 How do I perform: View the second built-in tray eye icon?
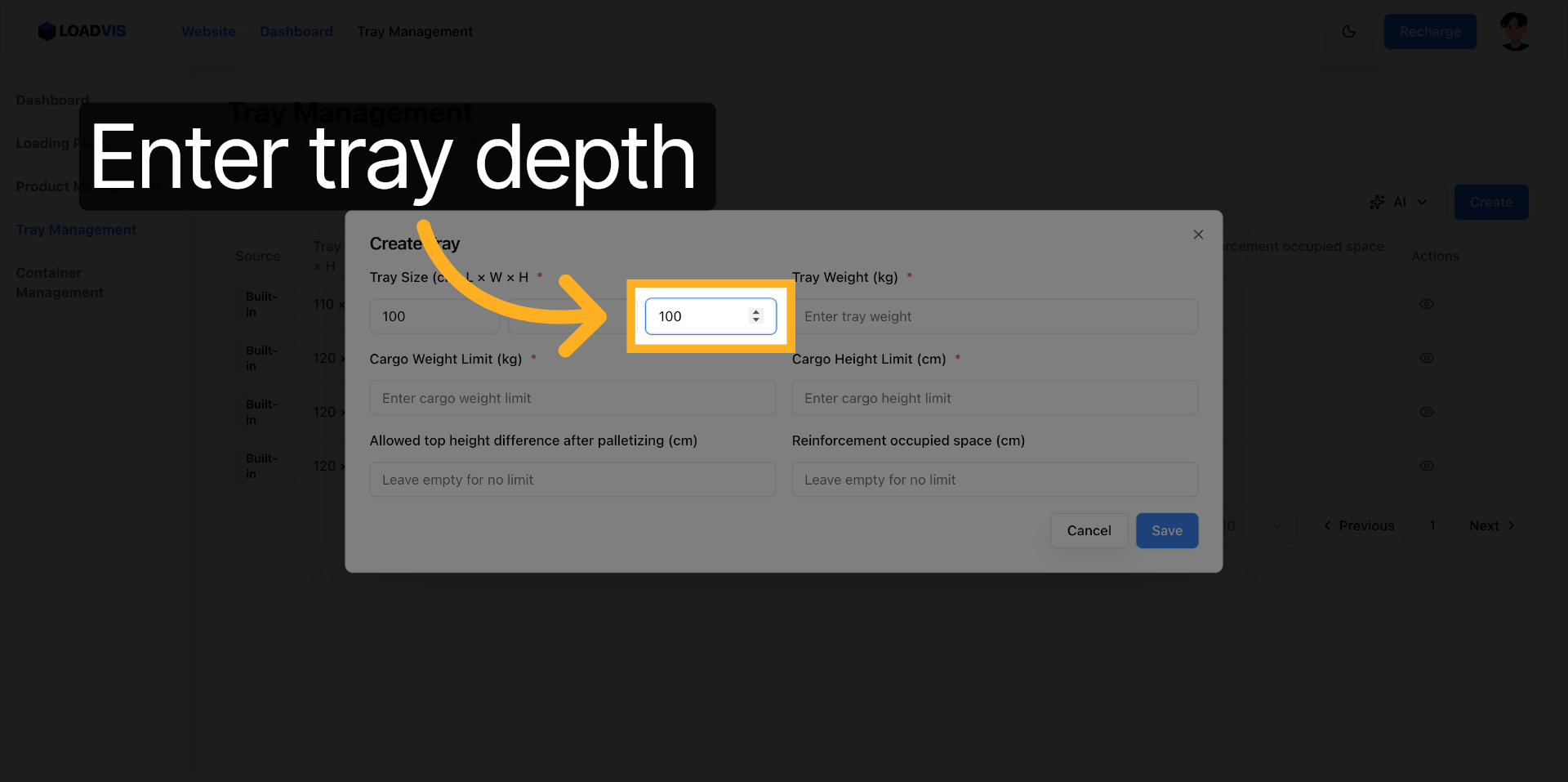pyautogui.click(x=1426, y=358)
